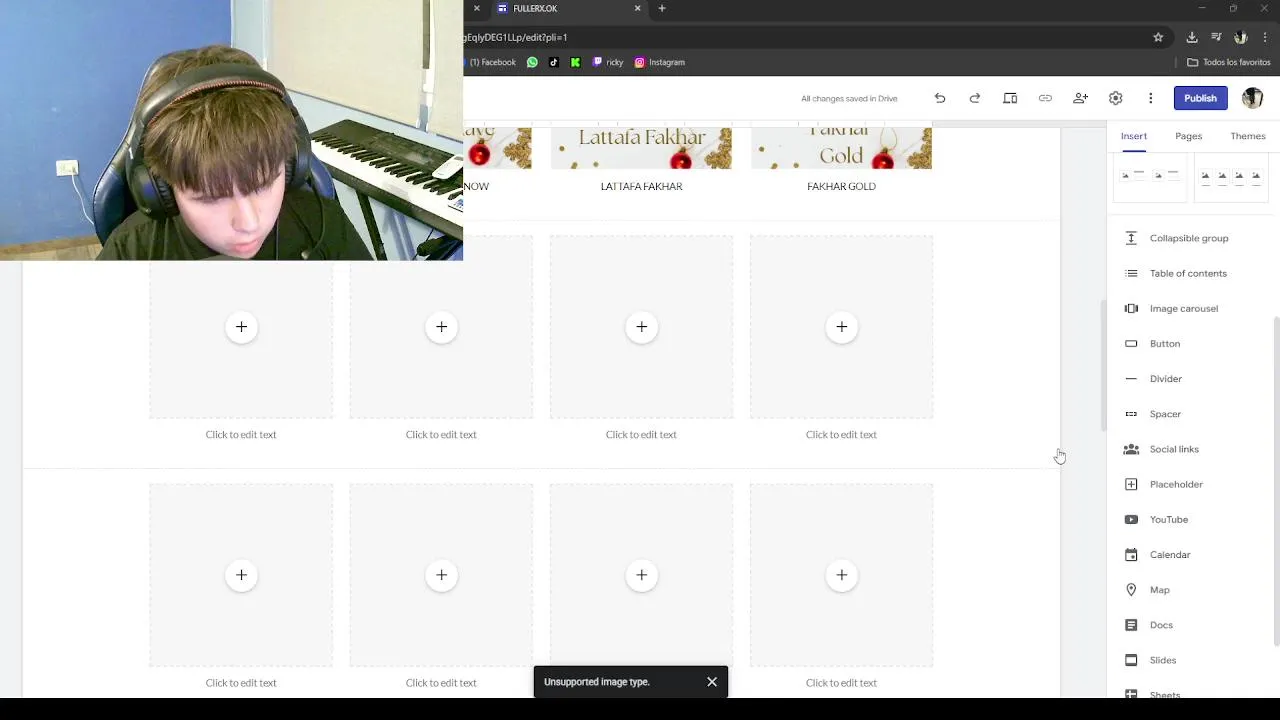Image resolution: width=1280 pixels, height=720 pixels.
Task: Insert a Collapsible group
Action: [x=1189, y=238]
